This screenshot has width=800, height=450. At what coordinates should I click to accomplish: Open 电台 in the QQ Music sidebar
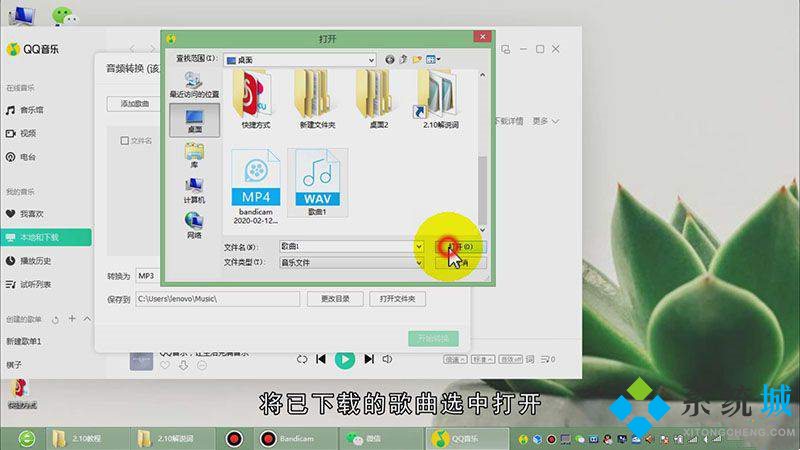pos(22,157)
